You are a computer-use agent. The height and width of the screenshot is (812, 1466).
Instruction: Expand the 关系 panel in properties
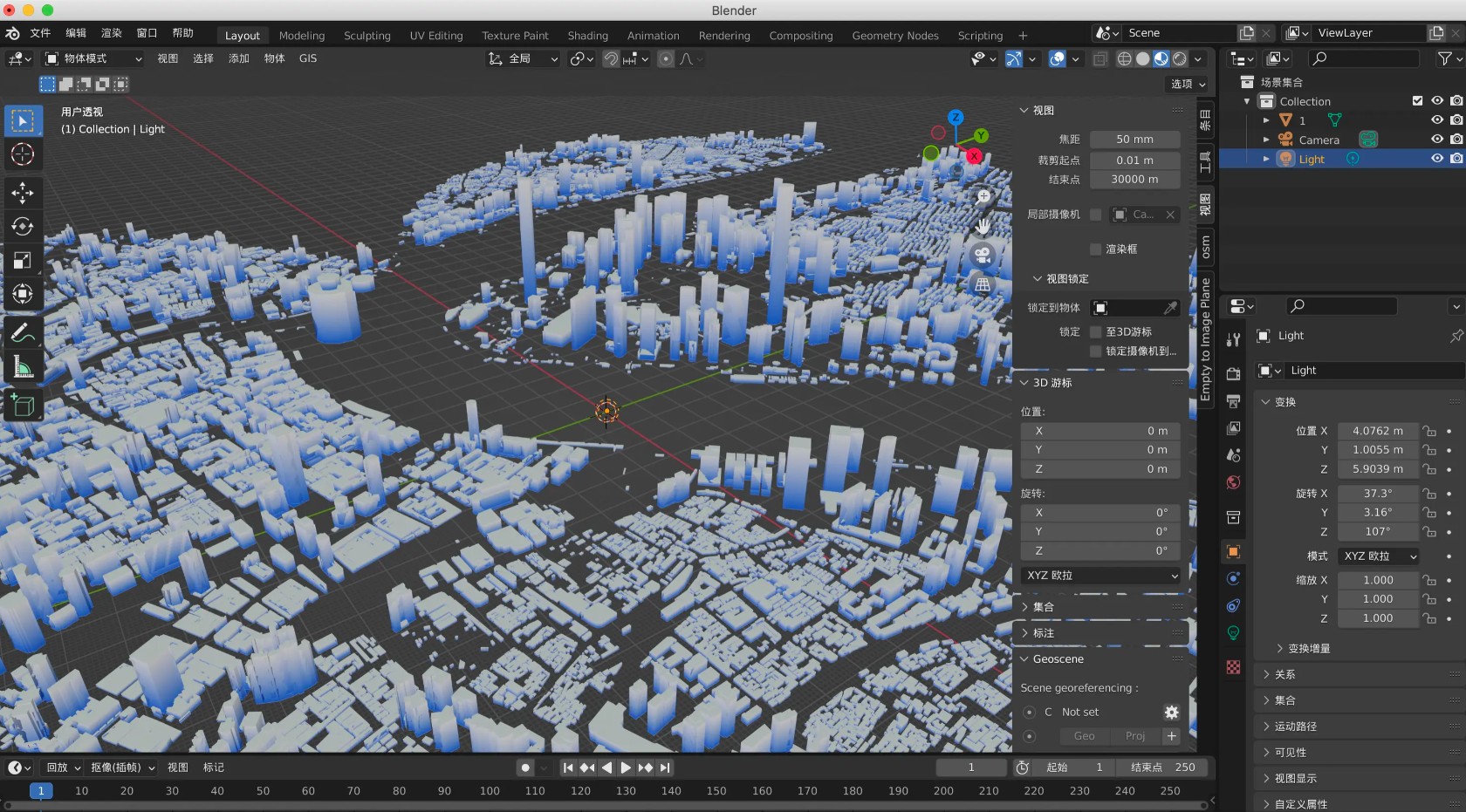(x=1284, y=674)
